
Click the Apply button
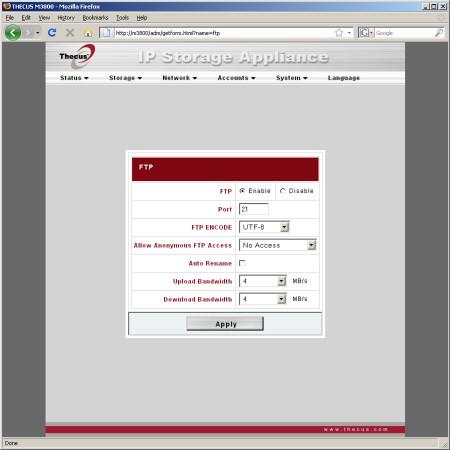tap(225, 324)
